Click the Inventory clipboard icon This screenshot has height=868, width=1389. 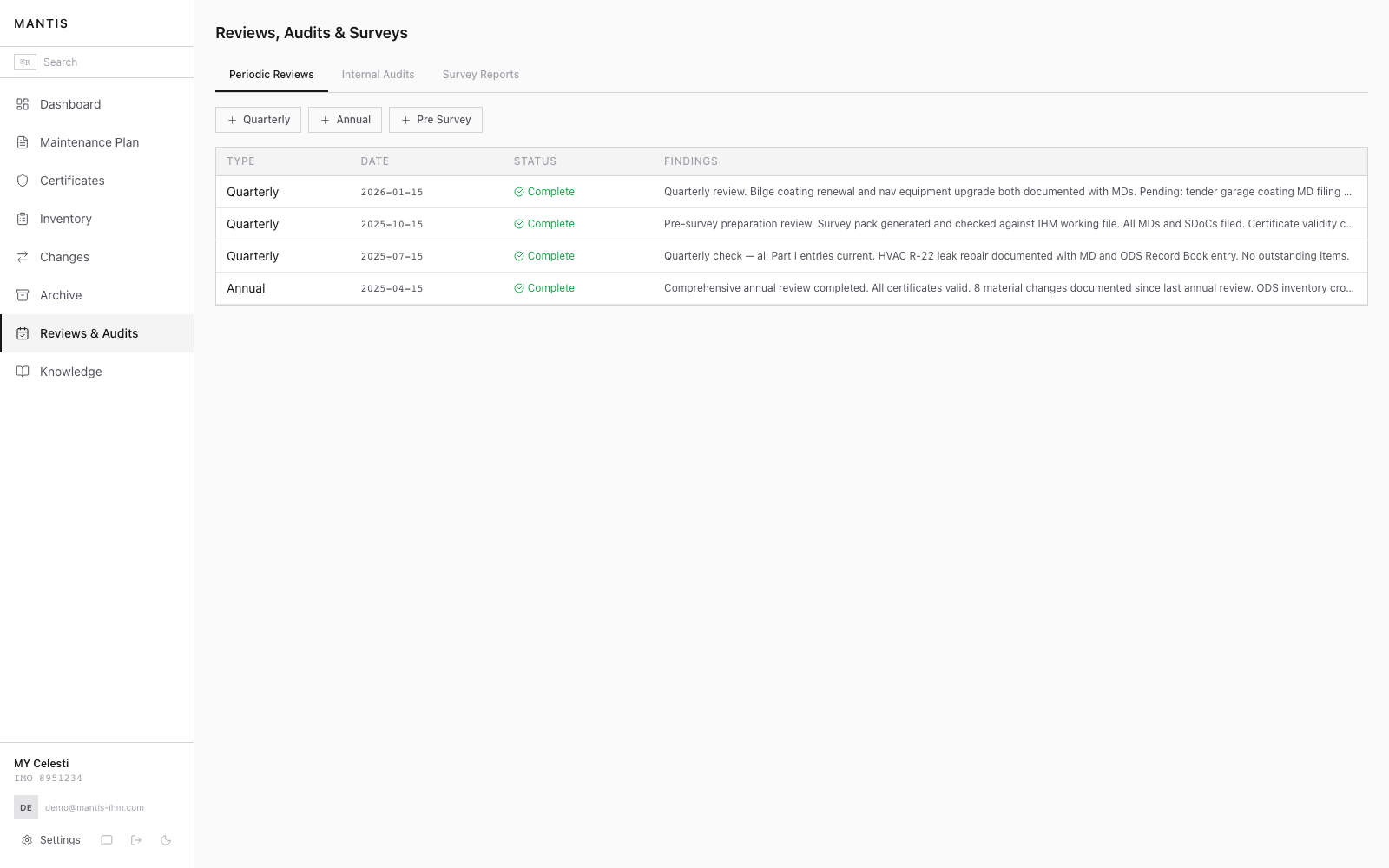coord(23,219)
